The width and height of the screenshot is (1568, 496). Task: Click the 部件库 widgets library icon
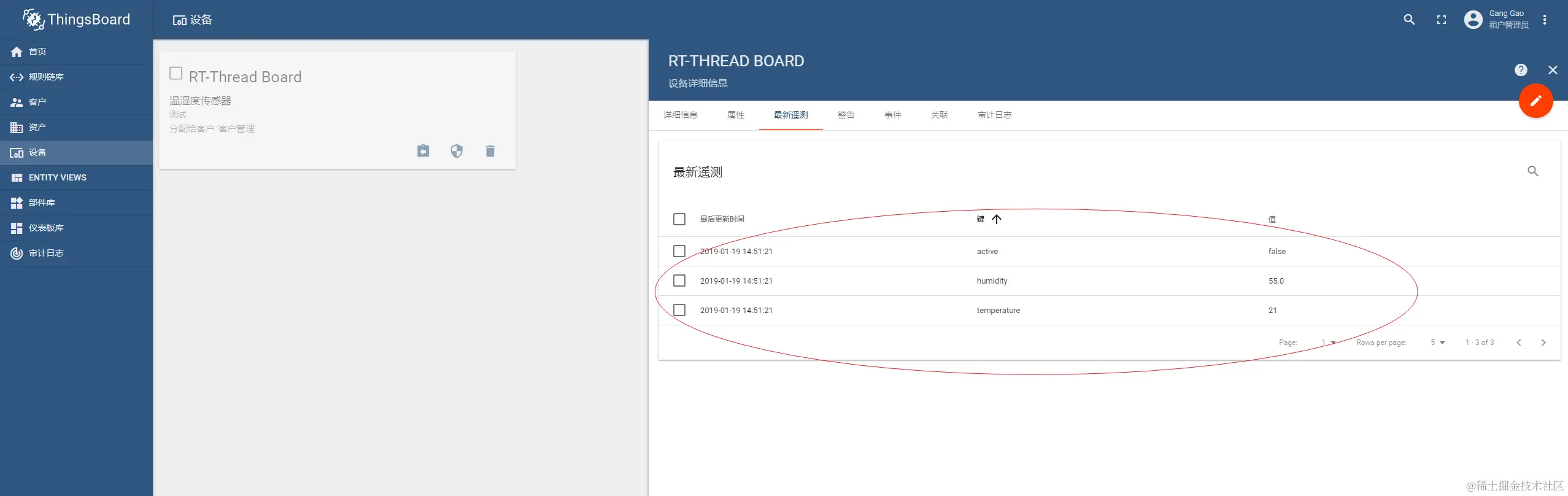[x=17, y=203]
